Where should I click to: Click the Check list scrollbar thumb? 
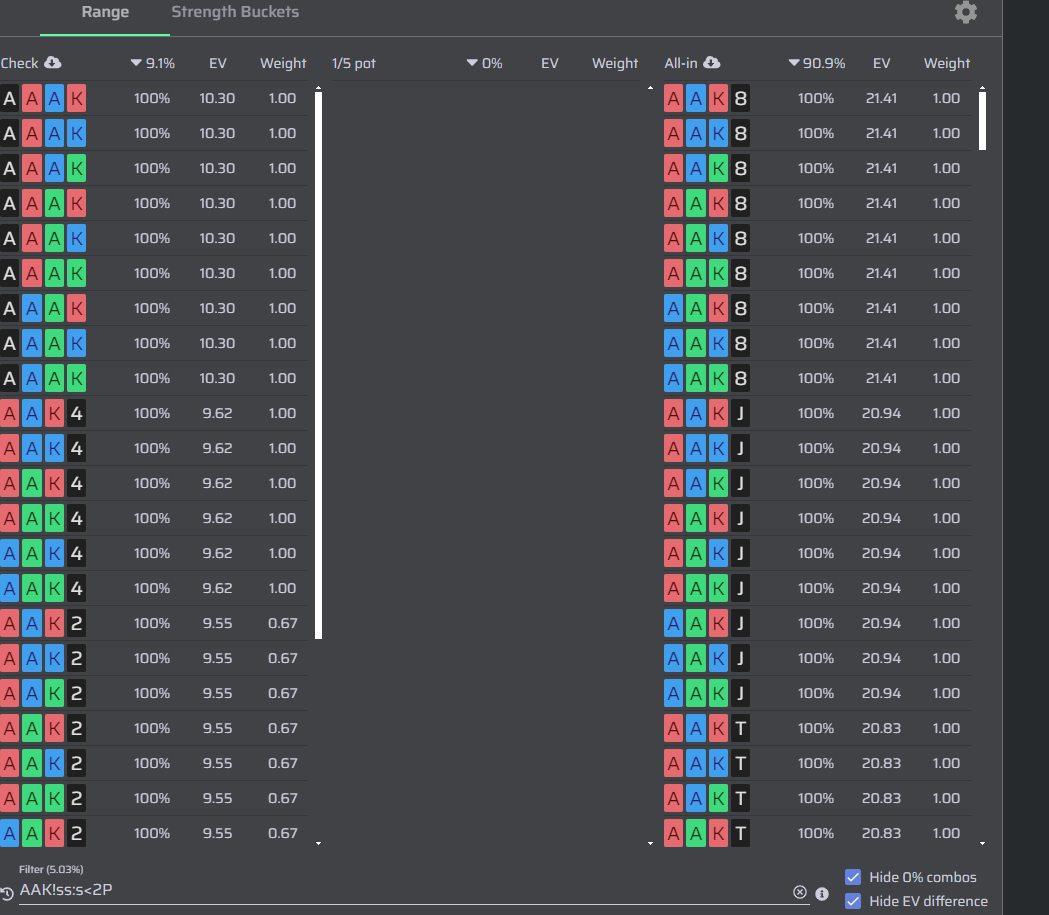click(x=318, y=365)
